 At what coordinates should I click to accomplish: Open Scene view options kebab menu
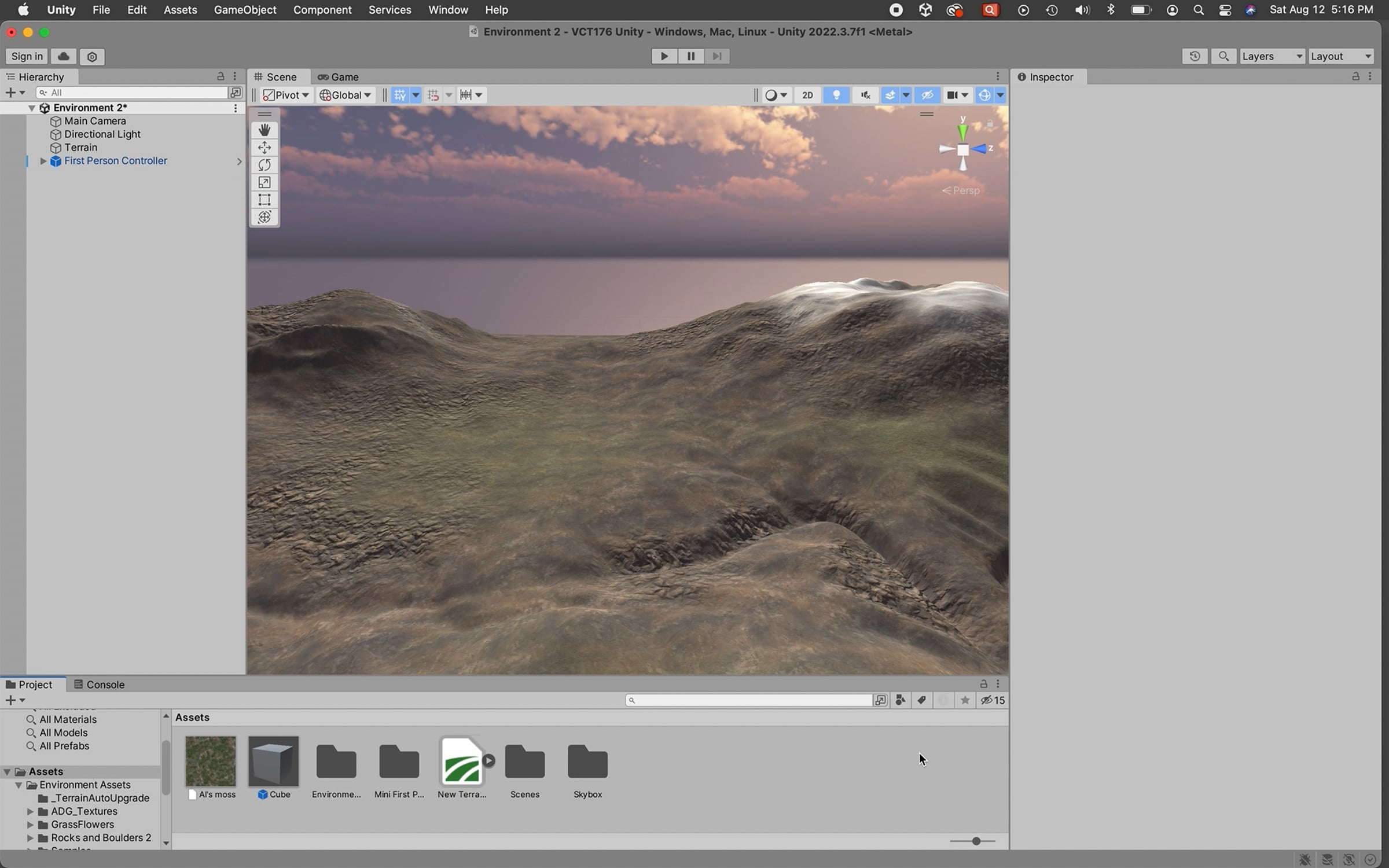coord(998,76)
